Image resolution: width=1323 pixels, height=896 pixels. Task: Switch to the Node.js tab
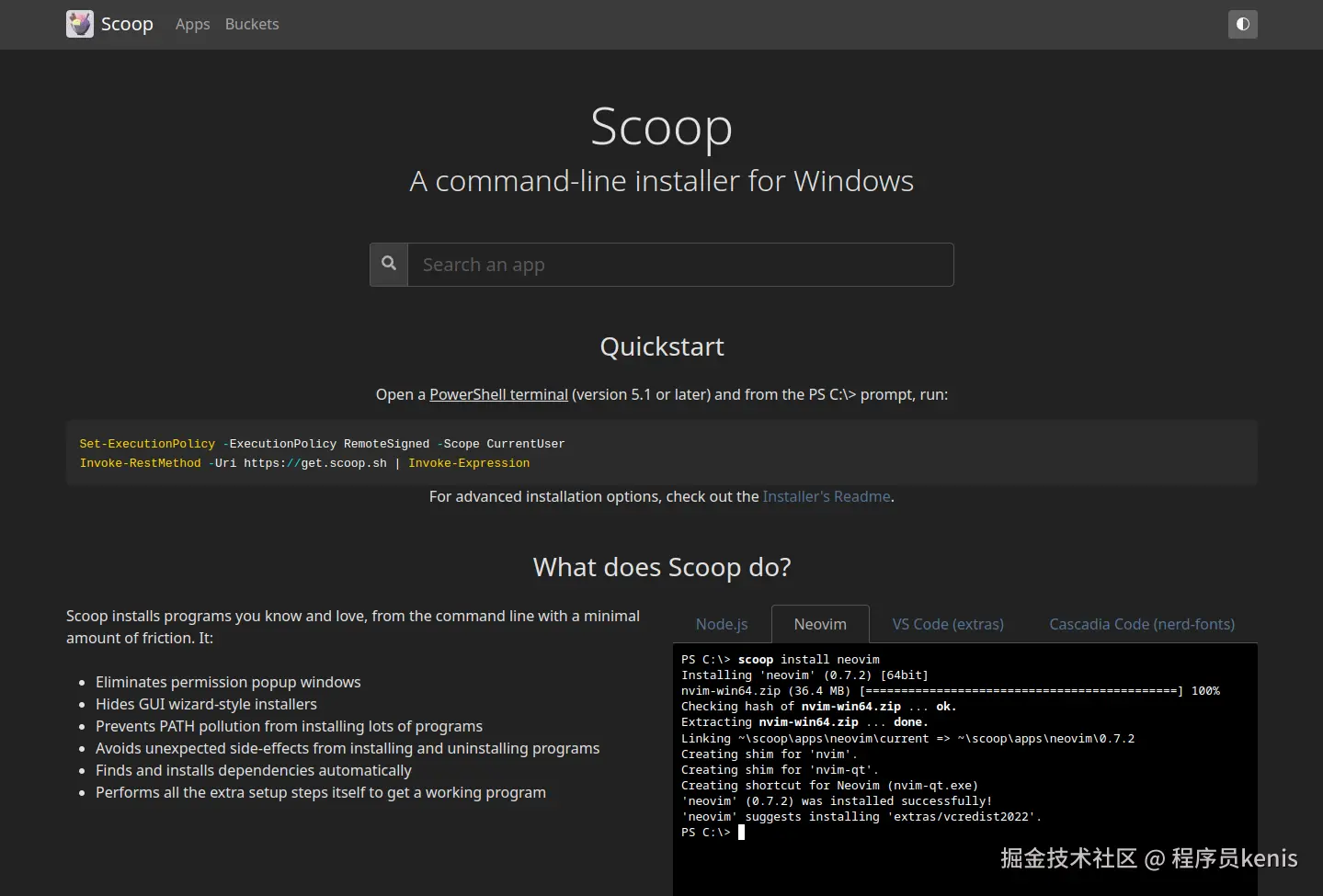point(722,624)
